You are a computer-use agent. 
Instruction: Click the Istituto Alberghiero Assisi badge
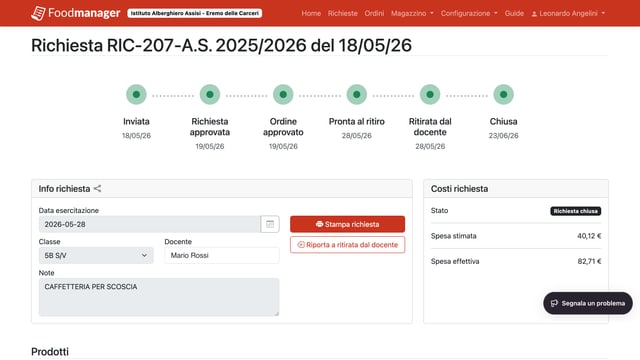pyautogui.click(x=195, y=13)
